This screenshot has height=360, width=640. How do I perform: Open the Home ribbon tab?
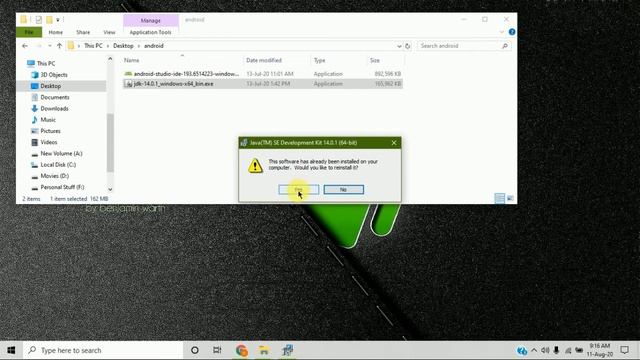(x=56, y=32)
